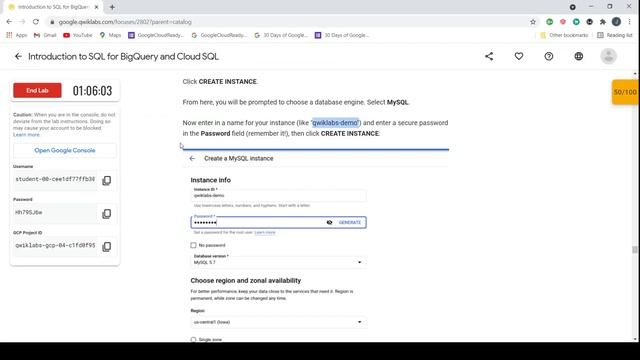Open the first 30 Days of Google bookmark
The height and width of the screenshot is (360, 640).
281,35
